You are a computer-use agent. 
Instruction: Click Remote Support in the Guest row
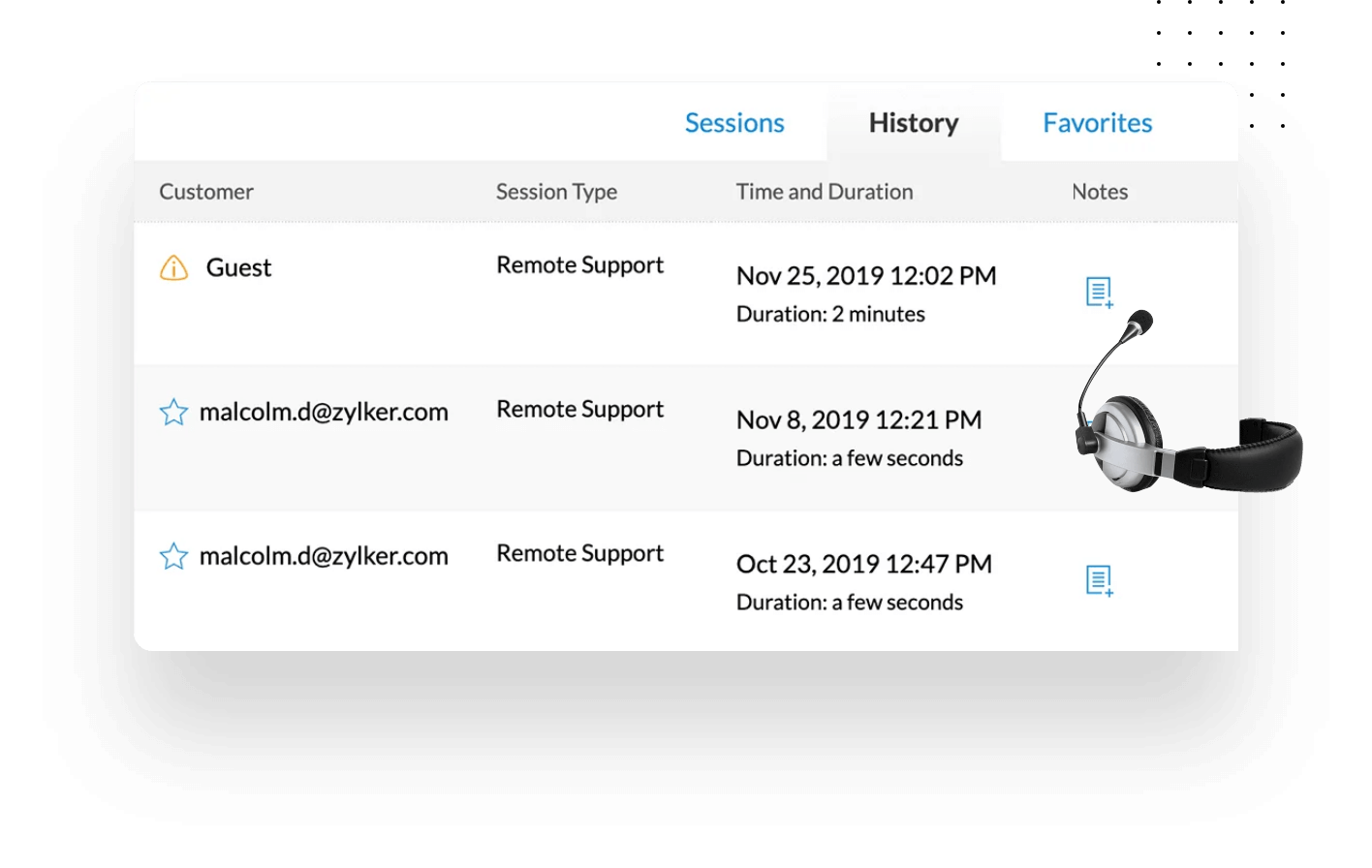pyautogui.click(x=579, y=265)
